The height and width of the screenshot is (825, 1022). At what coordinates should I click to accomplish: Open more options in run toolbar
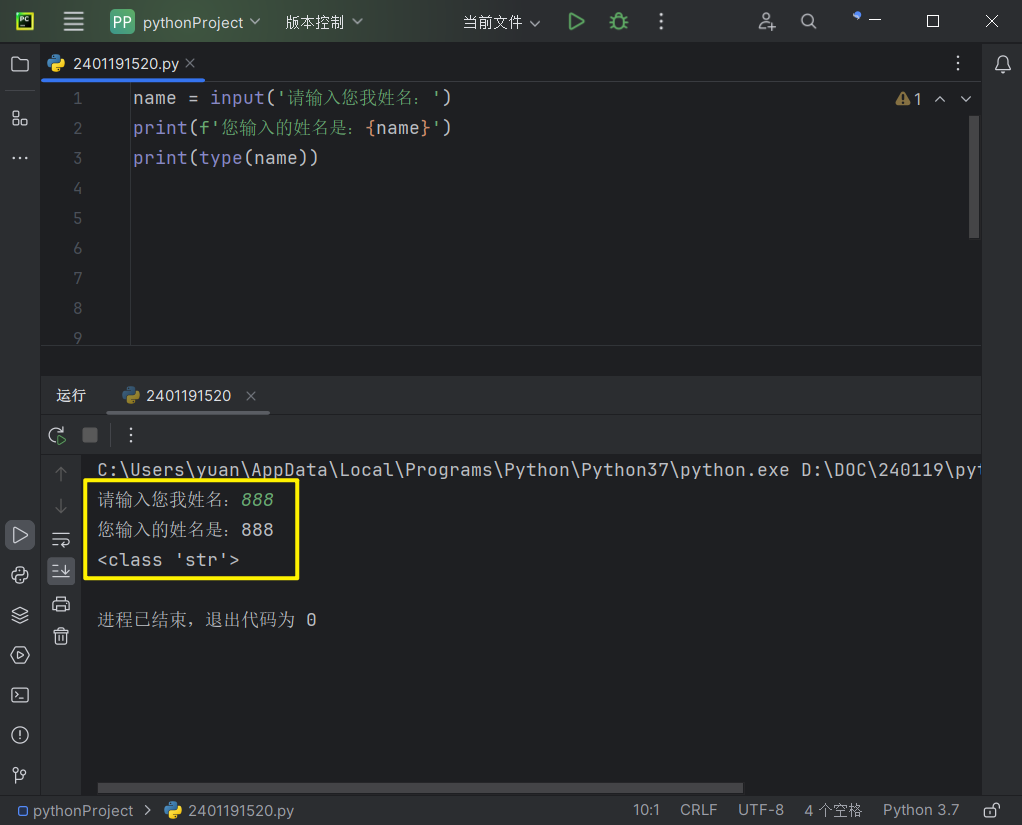pyautogui.click(x=131, y=435)
